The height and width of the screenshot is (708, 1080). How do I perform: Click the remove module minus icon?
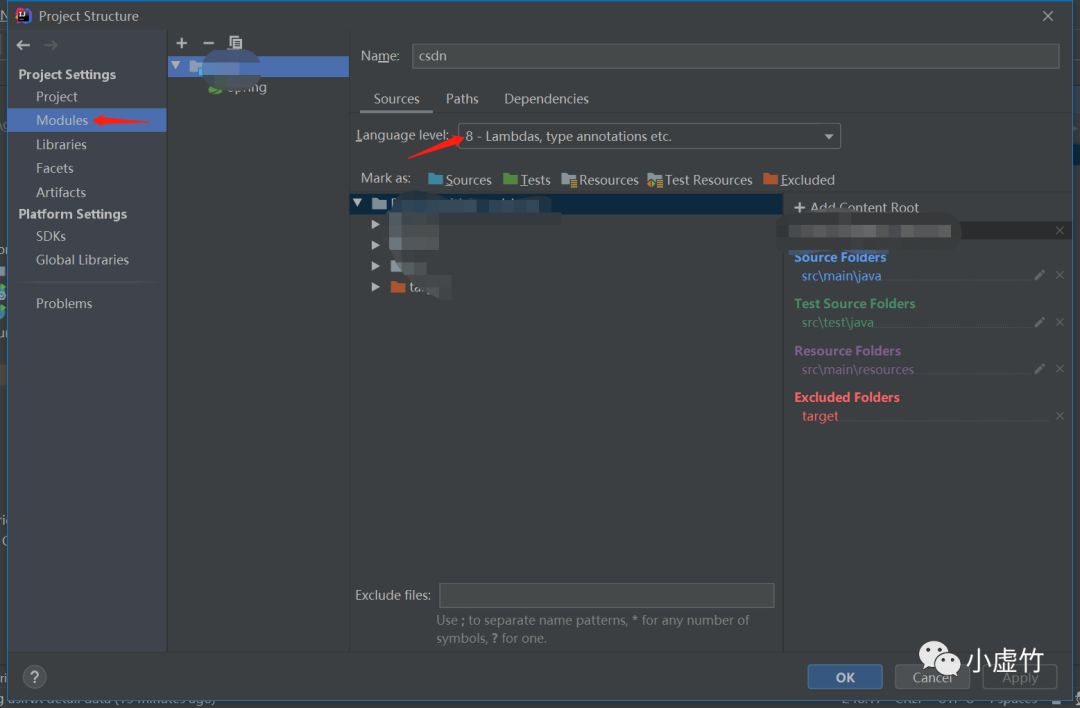click(x=208, y=43)
